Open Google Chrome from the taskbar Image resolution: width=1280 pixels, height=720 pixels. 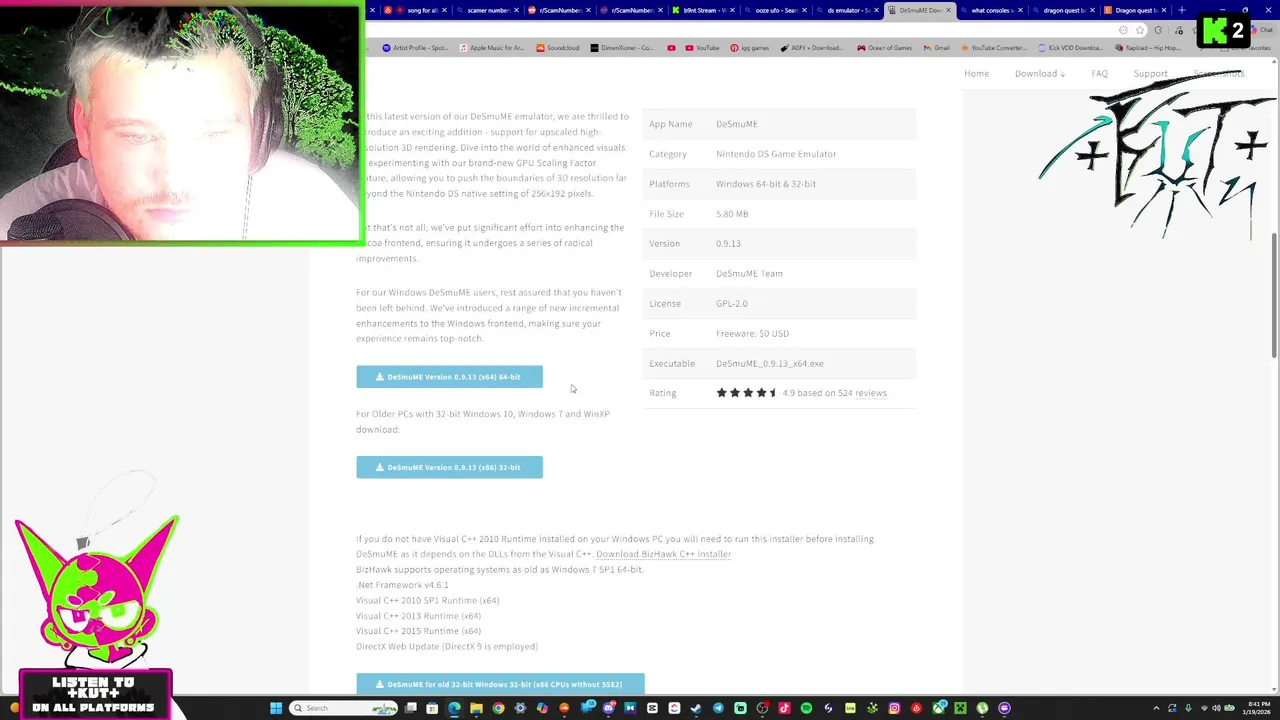coord(497,708)
